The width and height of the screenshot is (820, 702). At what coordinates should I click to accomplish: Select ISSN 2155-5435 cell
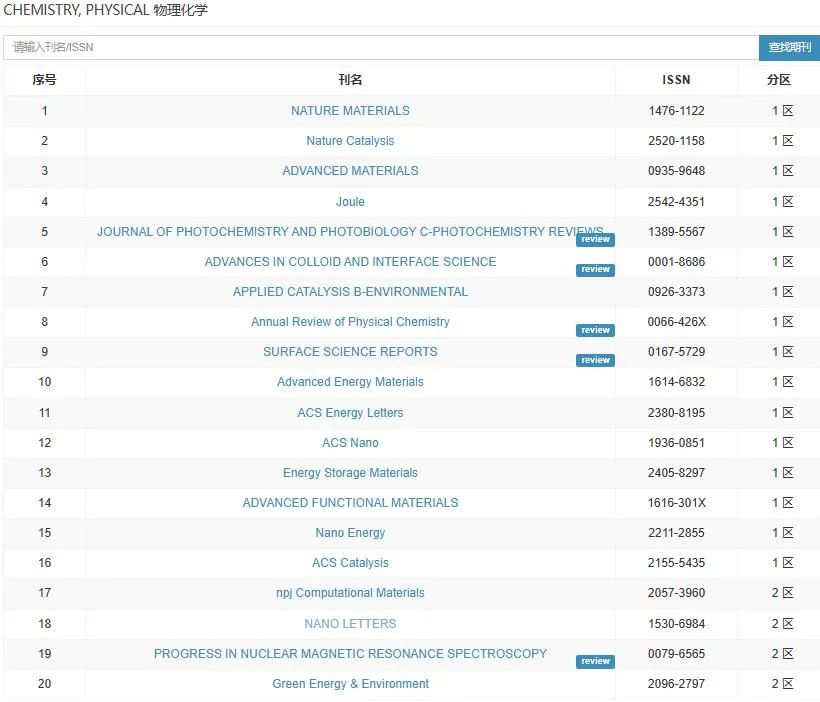pyautogui.click(x=676, y=563)
